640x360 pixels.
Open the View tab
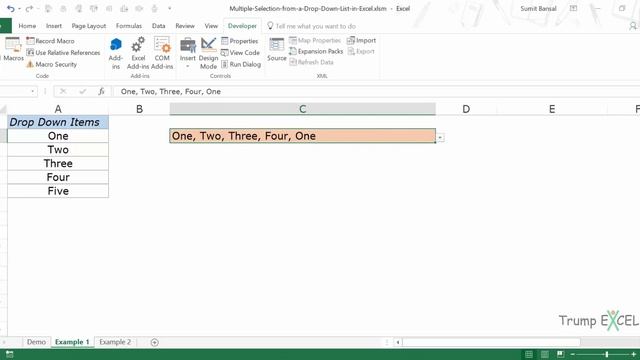click(211, 26)
